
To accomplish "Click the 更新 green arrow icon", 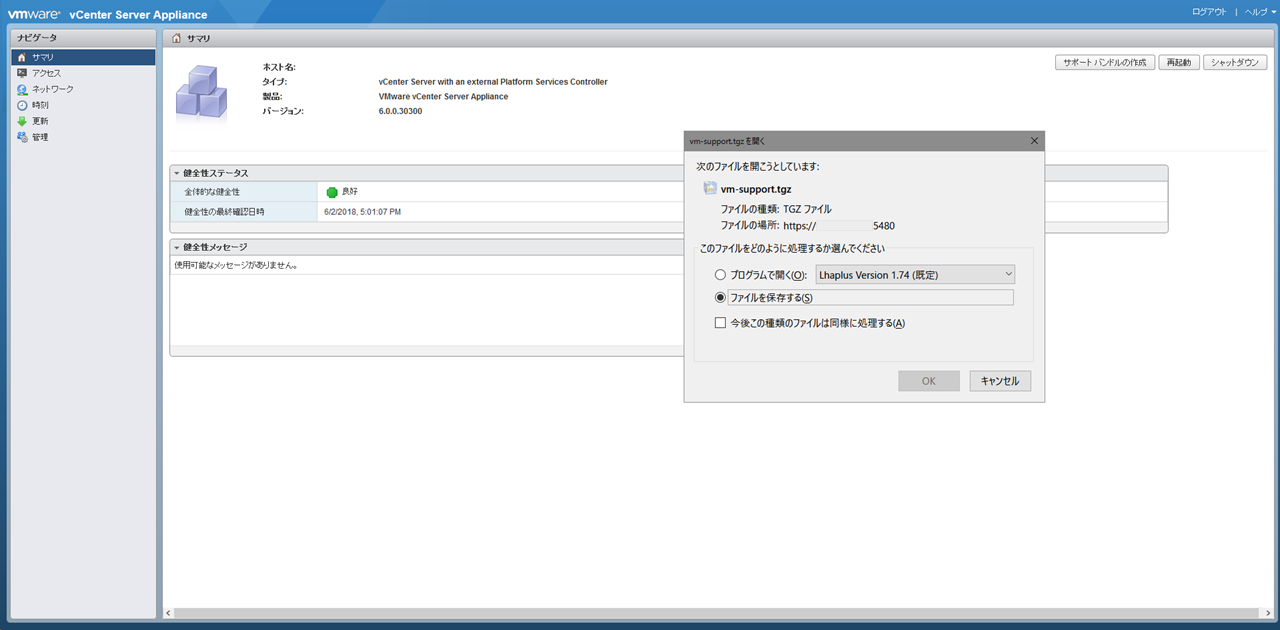I will 22,121.
